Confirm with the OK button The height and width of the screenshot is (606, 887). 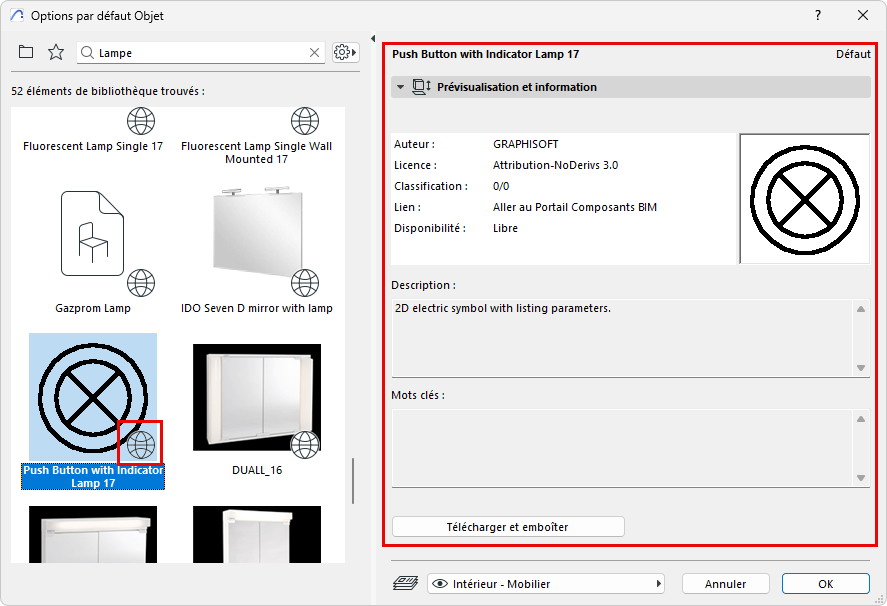(825, 583)
